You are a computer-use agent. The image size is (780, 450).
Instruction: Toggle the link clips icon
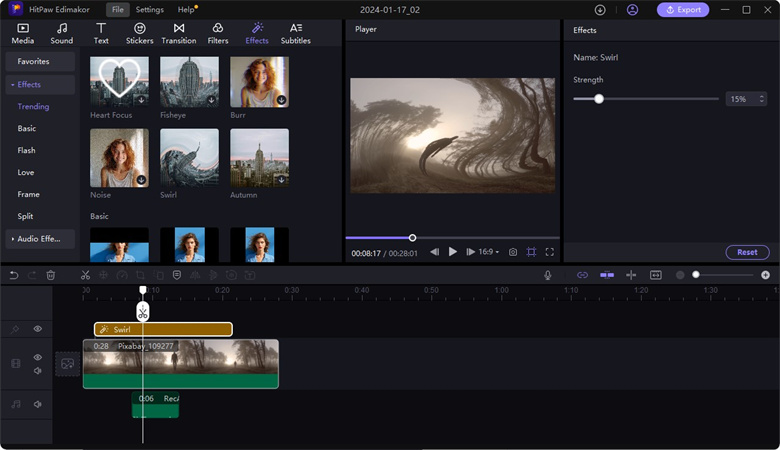pyautogui.click(x=583, y=275)
